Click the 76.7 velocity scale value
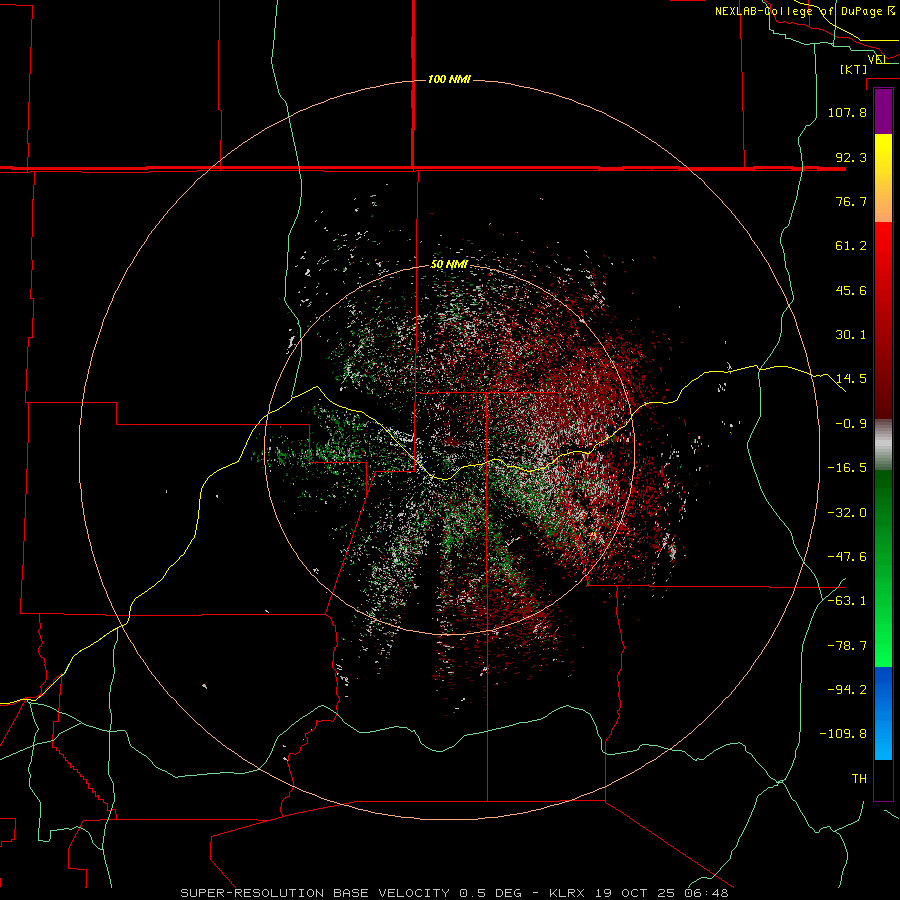The image size is (900, 900). click(851, 201)
